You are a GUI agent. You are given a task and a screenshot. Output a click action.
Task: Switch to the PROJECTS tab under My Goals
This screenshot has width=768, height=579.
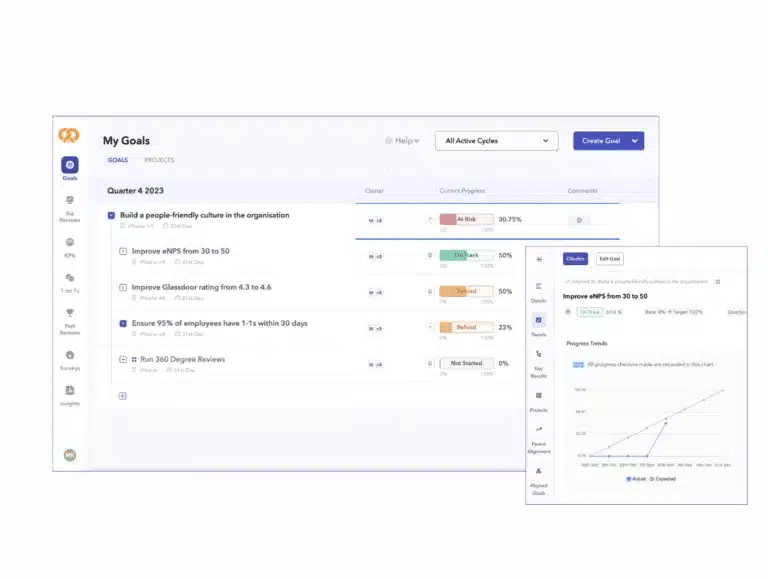159,160
